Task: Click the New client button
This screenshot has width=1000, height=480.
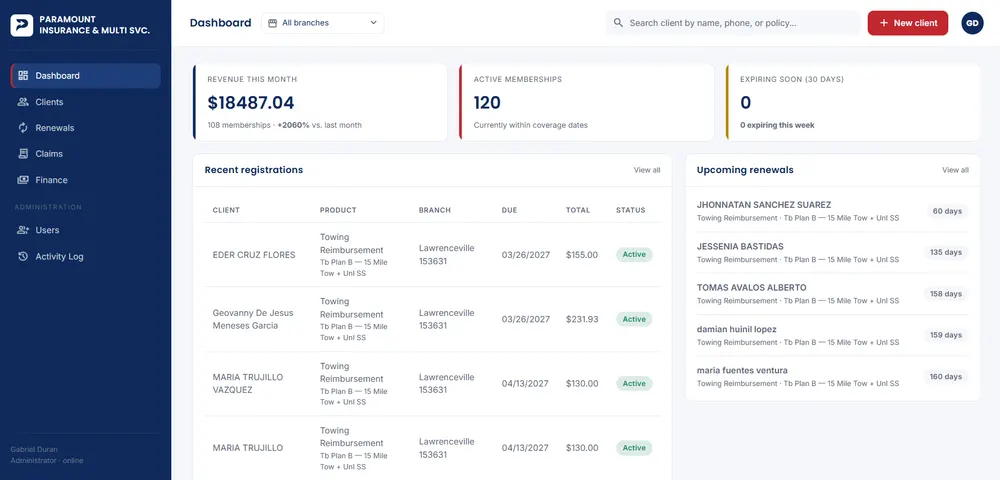Action: [x=908, y=23]
